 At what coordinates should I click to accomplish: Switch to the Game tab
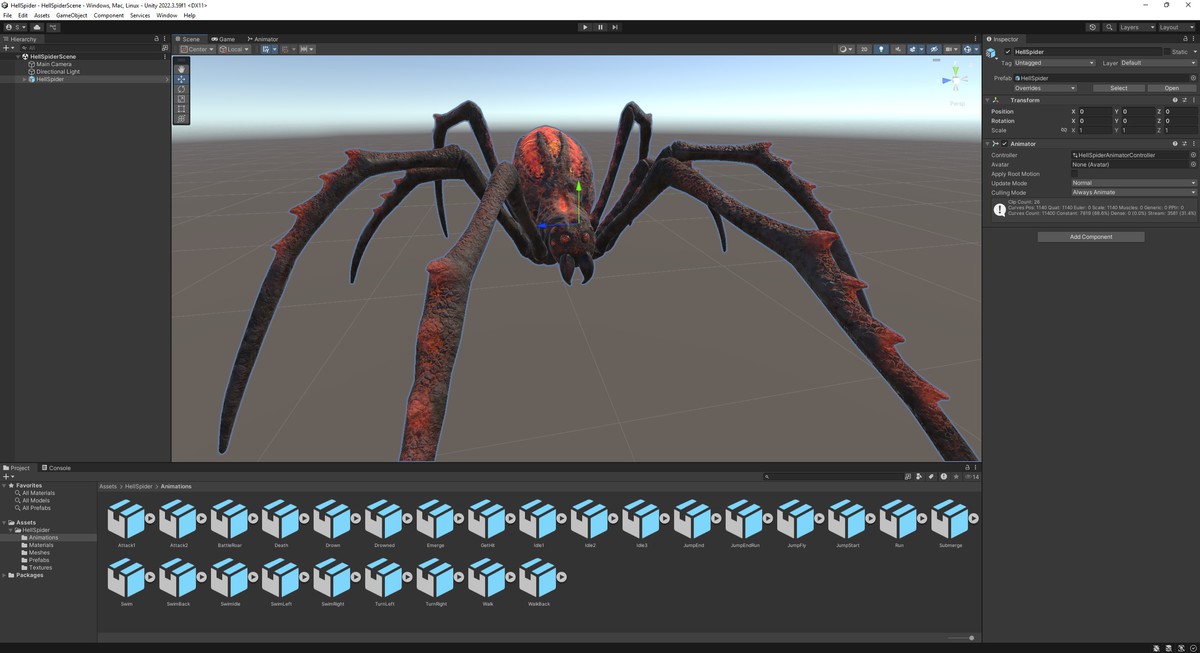(x=223, y=39)
